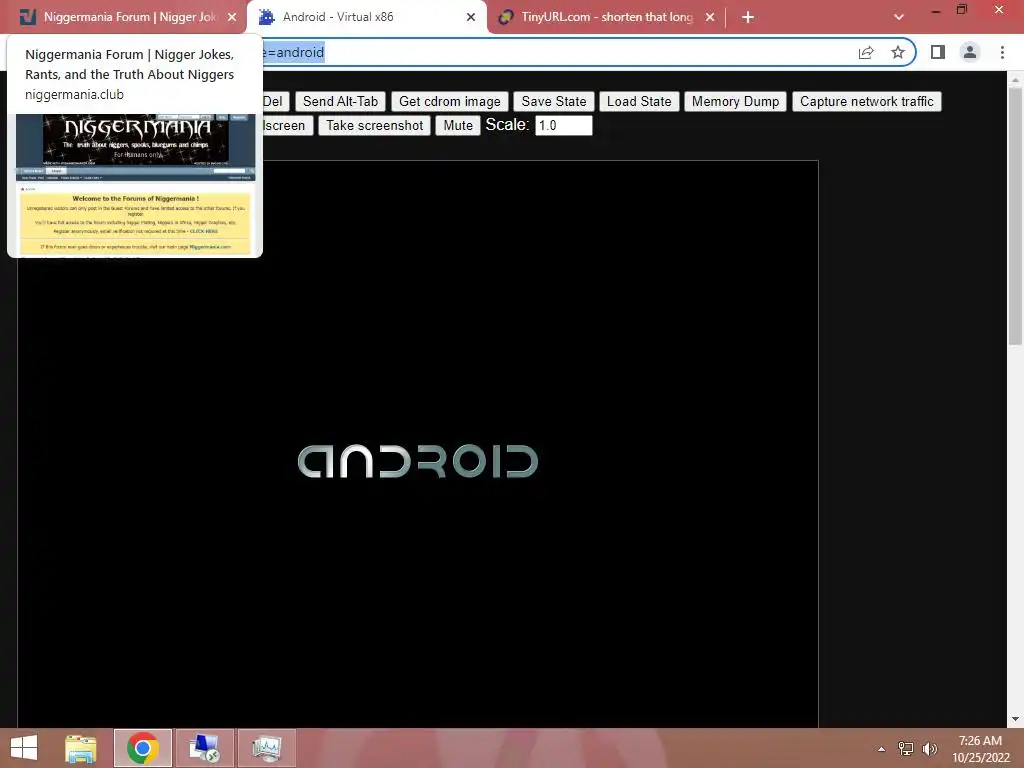Click the Scale value input field
Image resolution: width=1024 pixels, height=768 pixels.
click(x=564, y=125)
